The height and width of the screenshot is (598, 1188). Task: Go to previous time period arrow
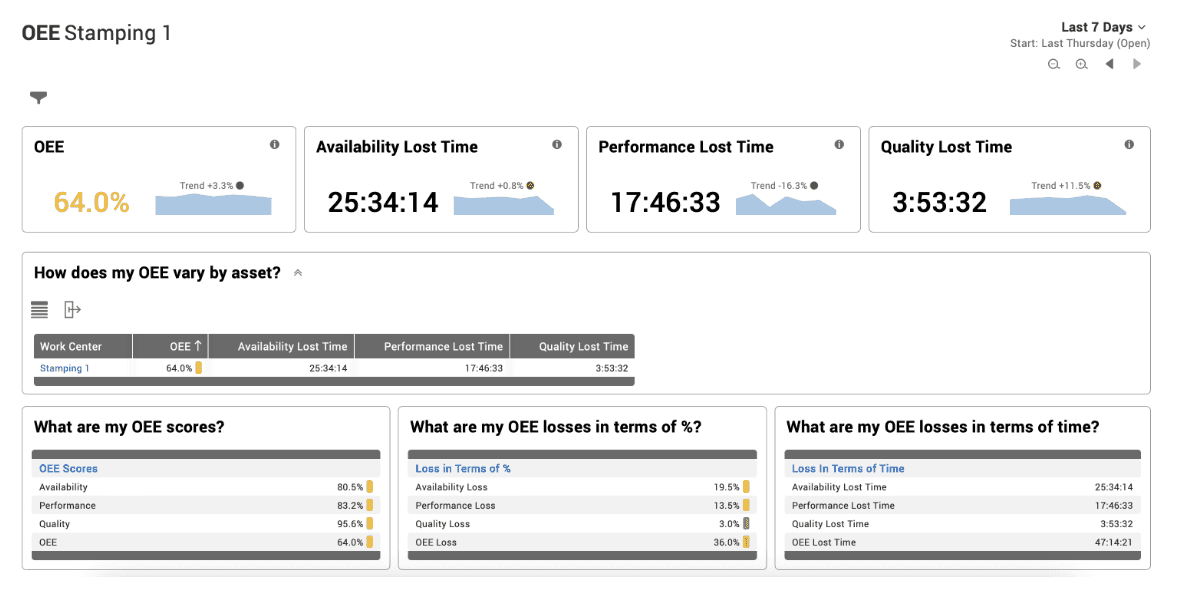coord(1109,64)
